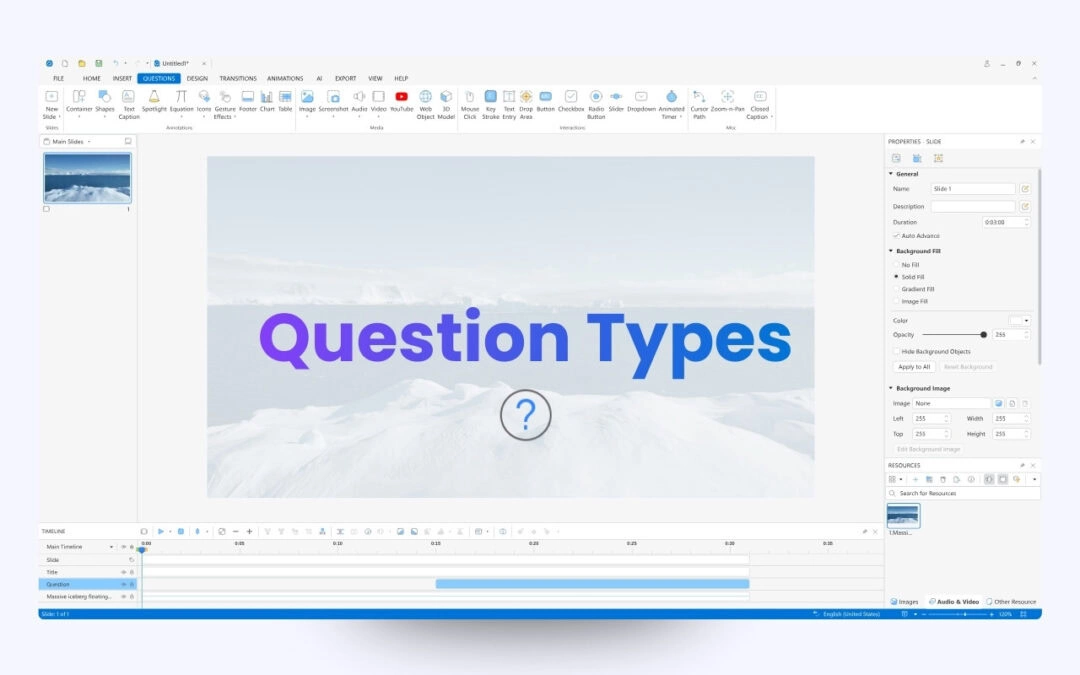This screenshot has height=675, width=1080.
Task: Switch to the EXPORT tab
Action: [x=345, y=79]
